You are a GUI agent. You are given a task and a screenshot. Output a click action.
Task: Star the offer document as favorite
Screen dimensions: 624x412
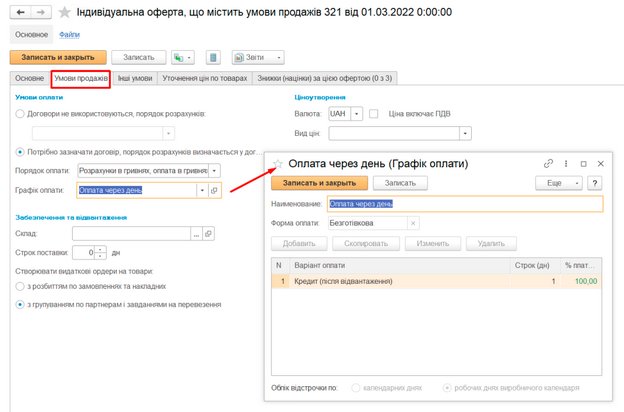[x=65, y=13]
